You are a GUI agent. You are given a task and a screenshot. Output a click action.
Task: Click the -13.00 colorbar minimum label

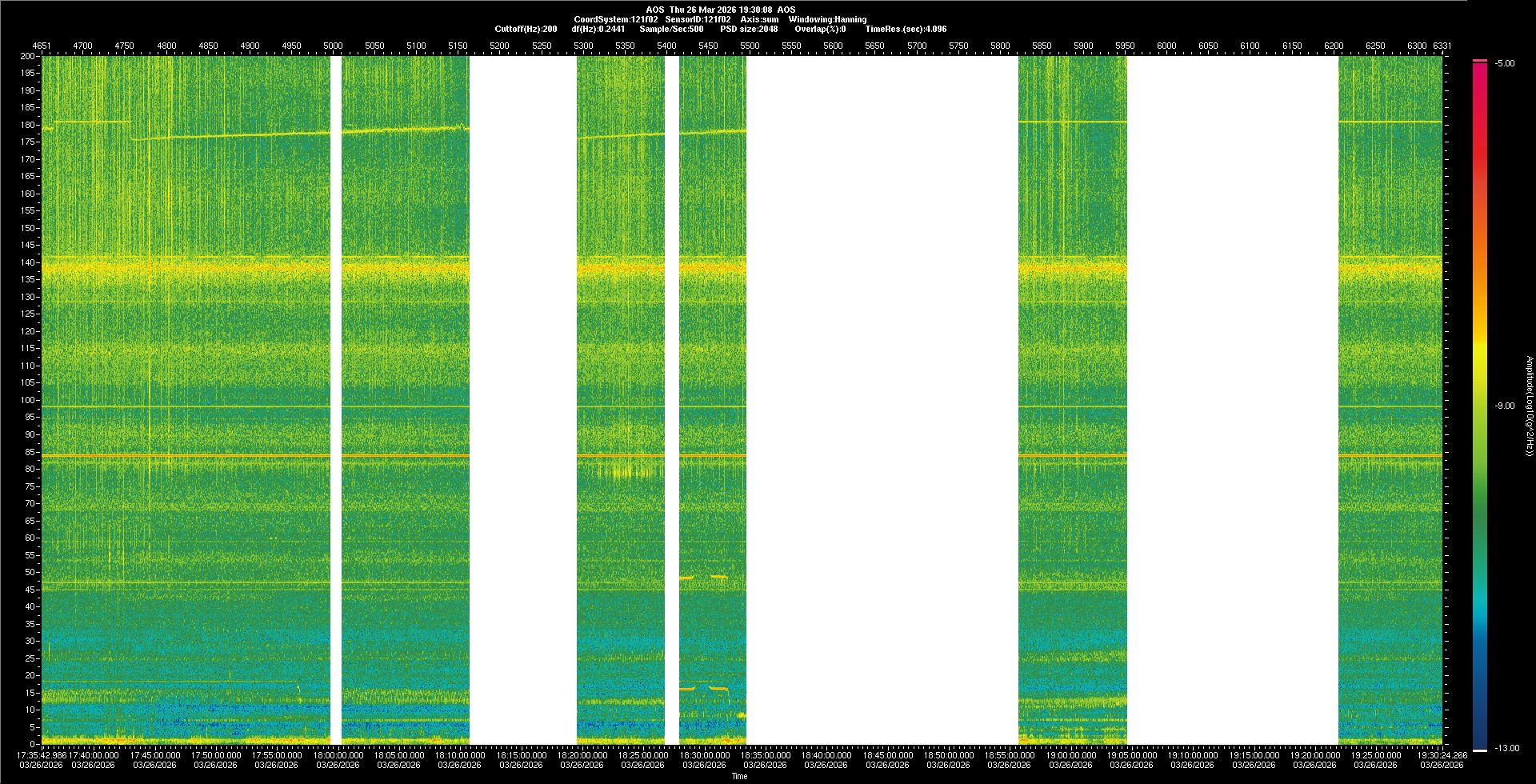(x=1507, y=748)
